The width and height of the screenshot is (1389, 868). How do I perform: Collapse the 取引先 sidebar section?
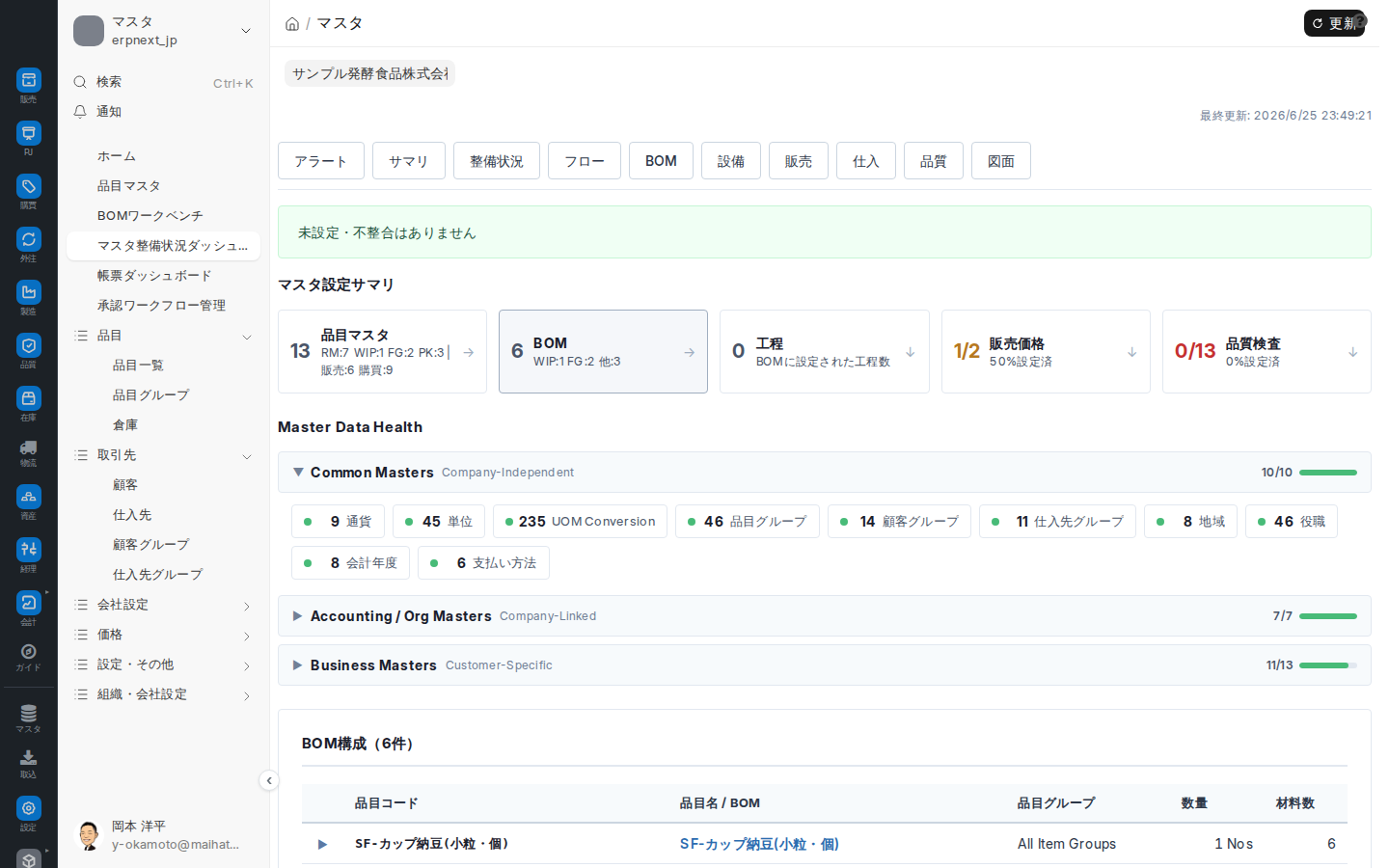(247, 456)
